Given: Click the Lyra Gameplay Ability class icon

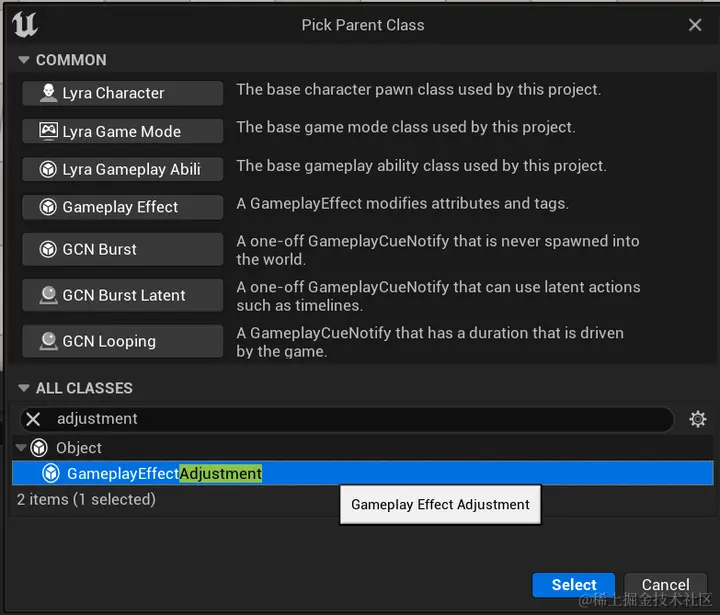Looking at the screenshot, I should (x=48, y=169).
